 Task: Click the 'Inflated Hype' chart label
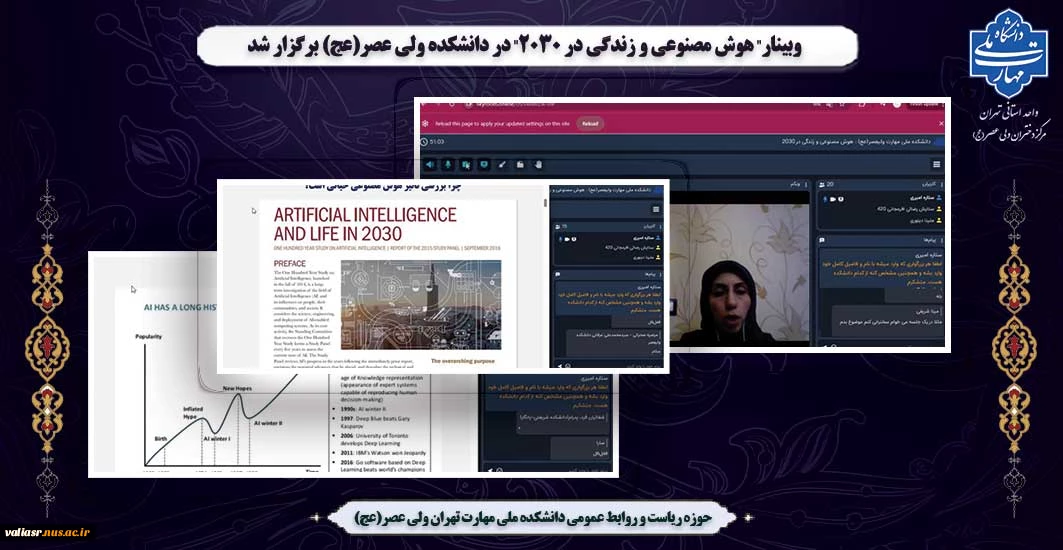193,412
